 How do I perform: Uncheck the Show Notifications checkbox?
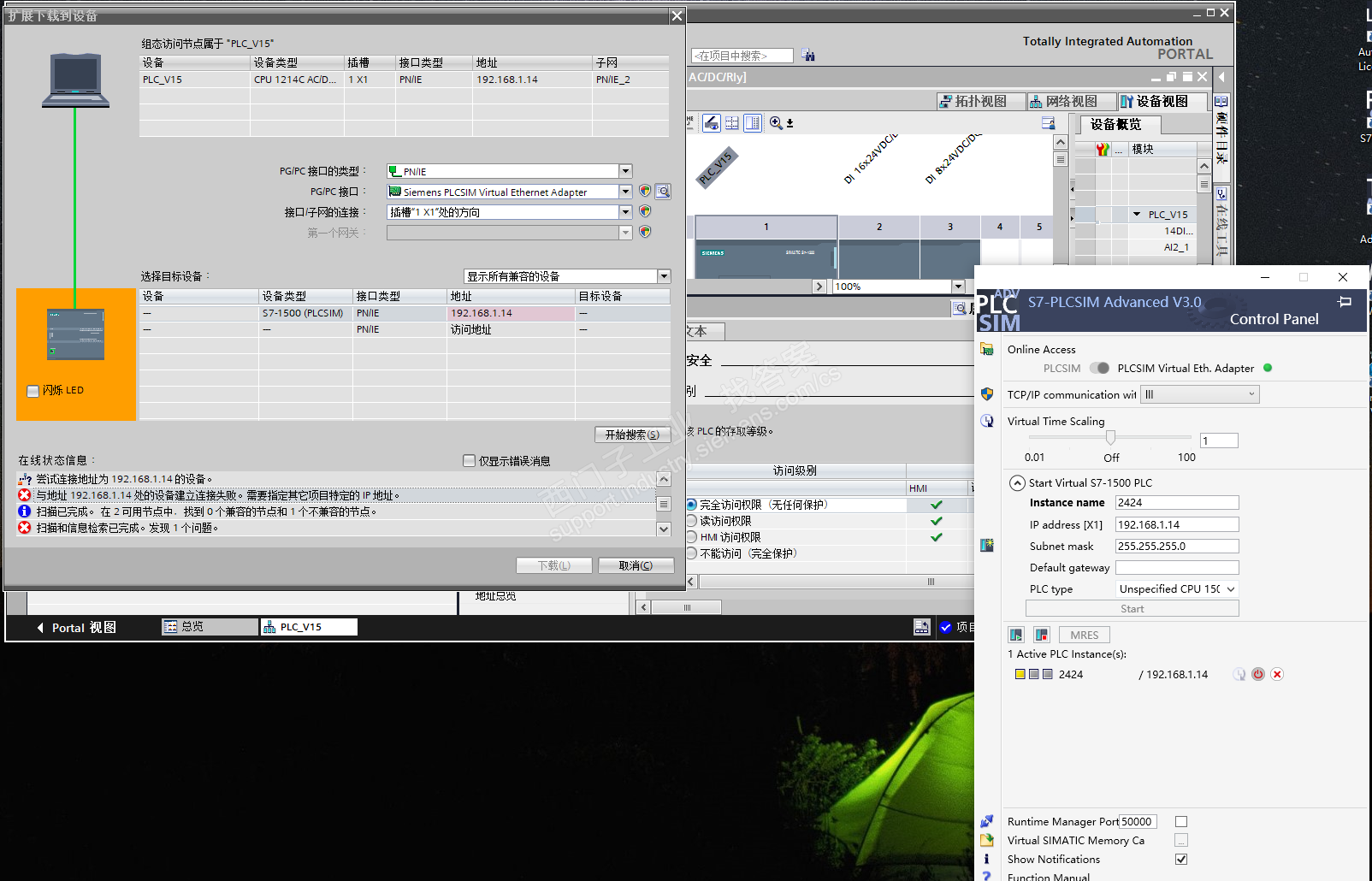click(1181, 859)
